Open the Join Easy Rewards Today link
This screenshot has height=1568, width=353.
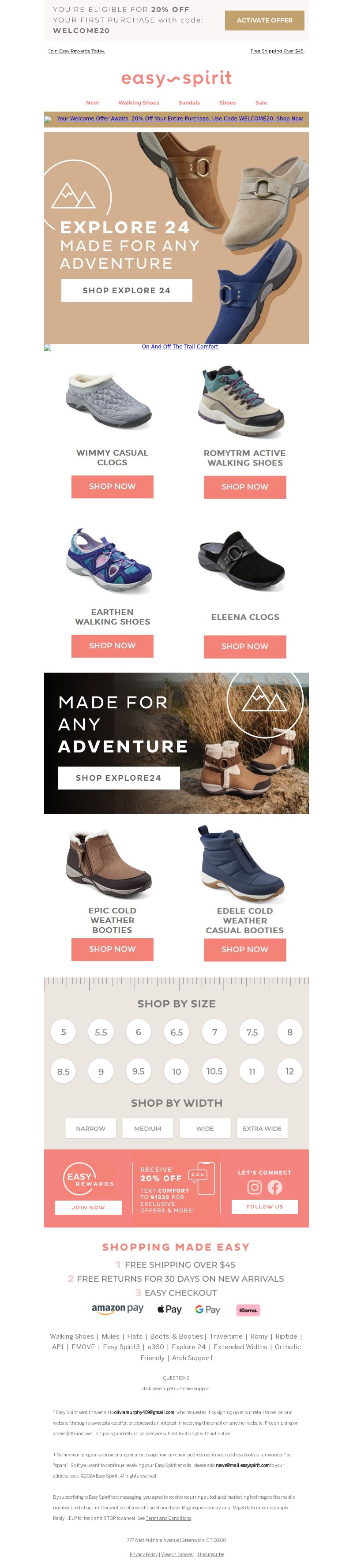pos(77,51)
